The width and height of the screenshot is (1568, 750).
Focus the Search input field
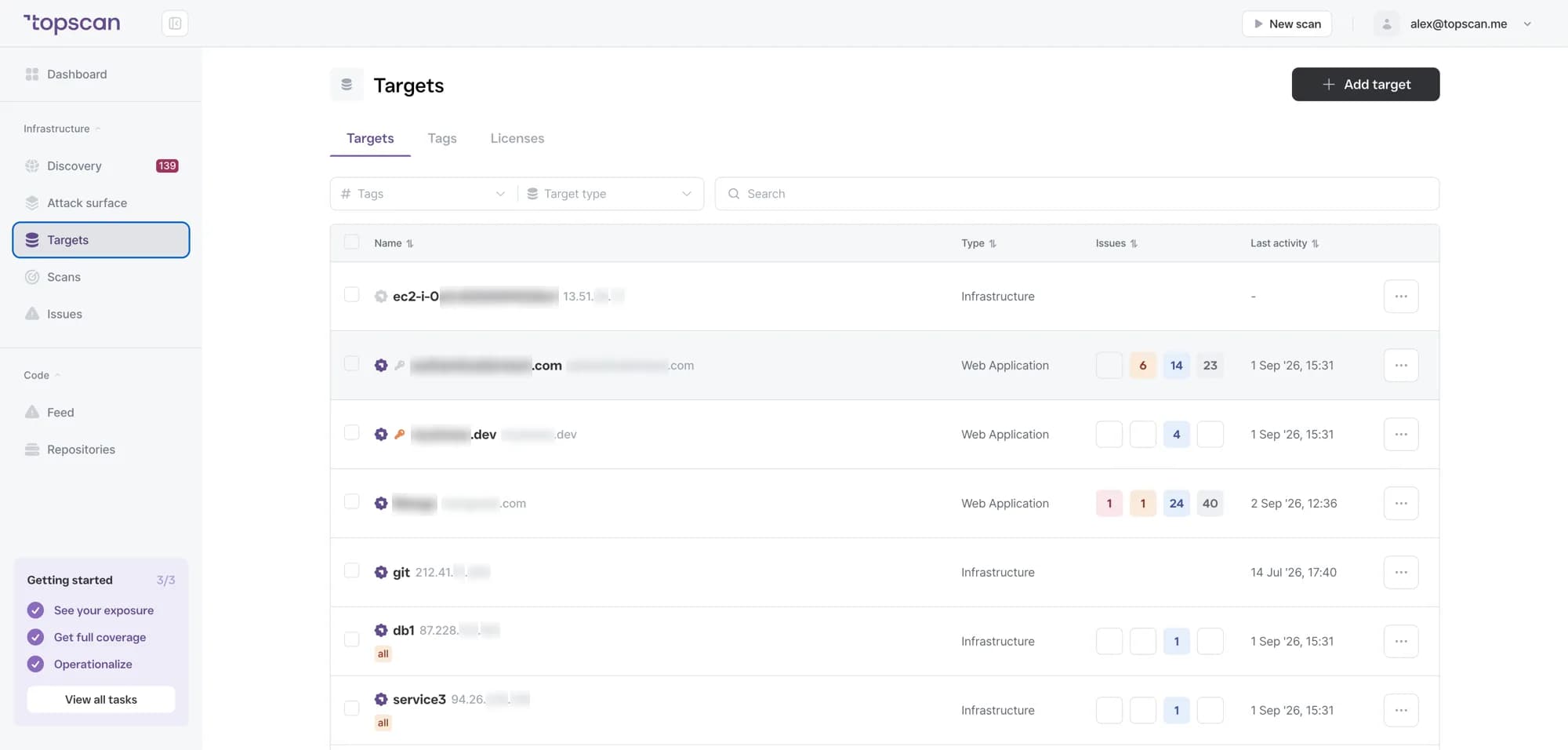tap(1077, 194)
